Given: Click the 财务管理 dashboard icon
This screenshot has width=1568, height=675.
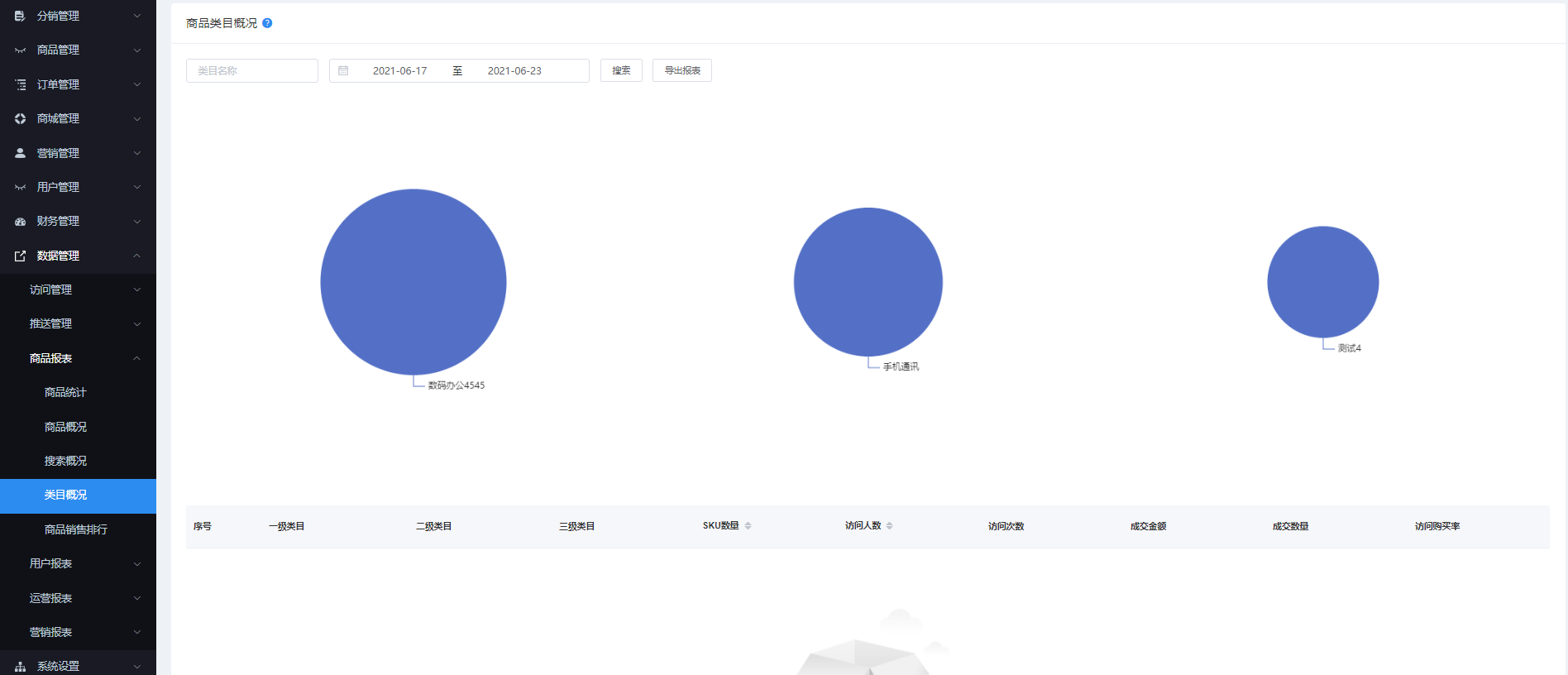Looking at the screenshot, I should coord(21,222).
